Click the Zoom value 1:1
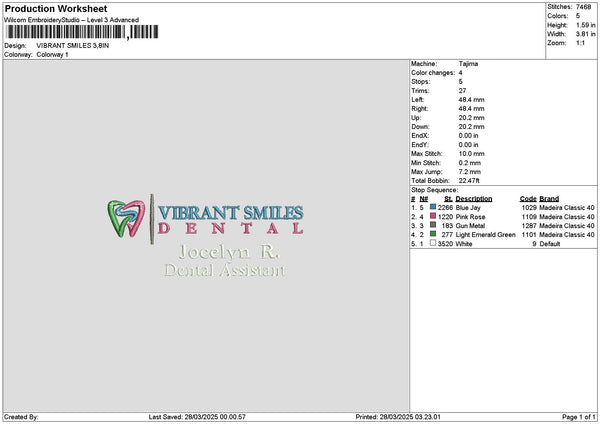600x424 pixels. pyautogui.click(x=580, y=43)
